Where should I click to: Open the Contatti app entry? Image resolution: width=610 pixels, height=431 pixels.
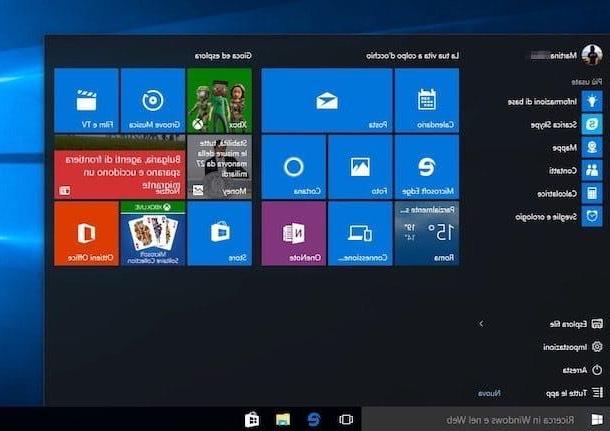click(x=575, y=170)
